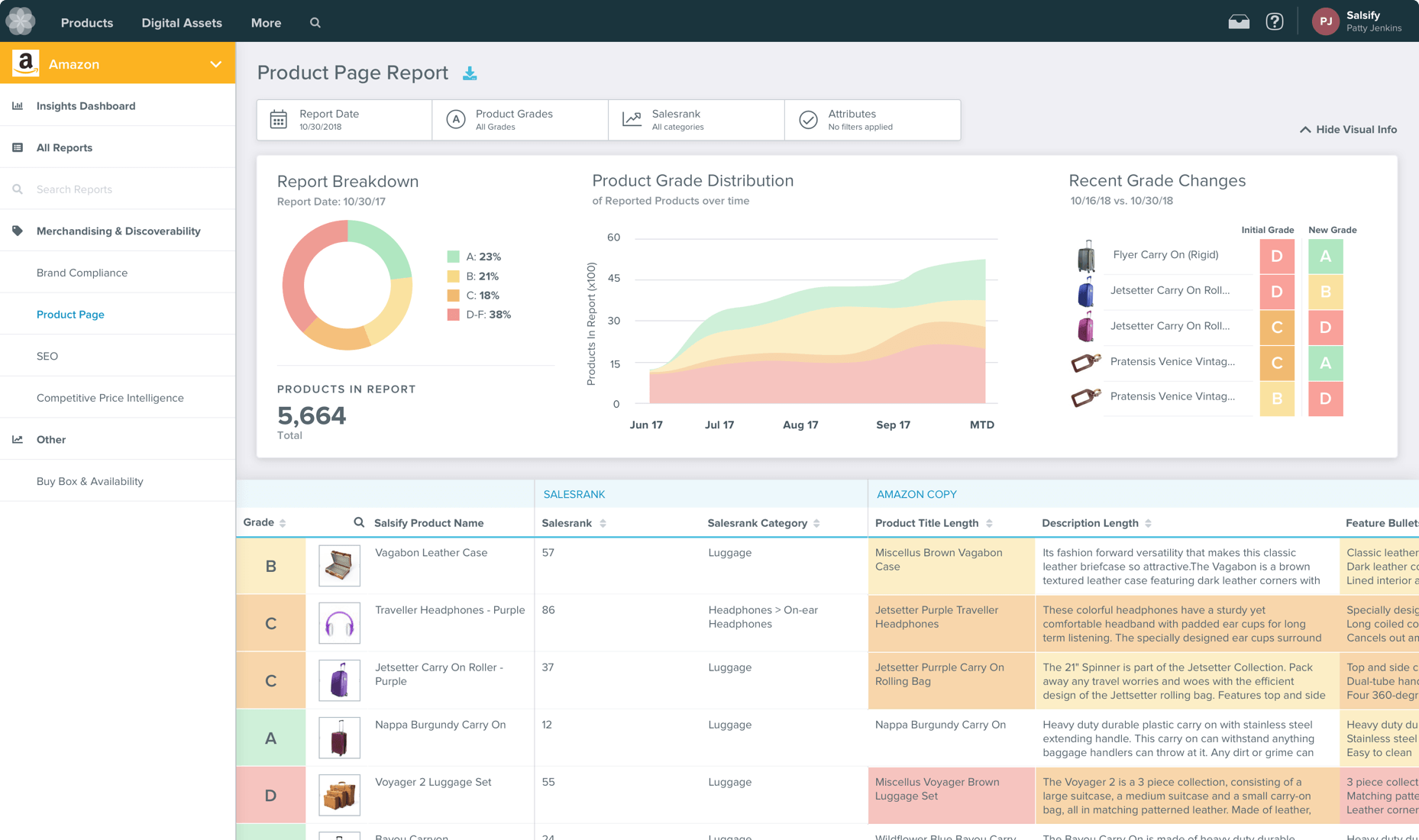Click the Salsify flower logo
This screenshot has height=840, width=1419.
[x=21, y=21]
